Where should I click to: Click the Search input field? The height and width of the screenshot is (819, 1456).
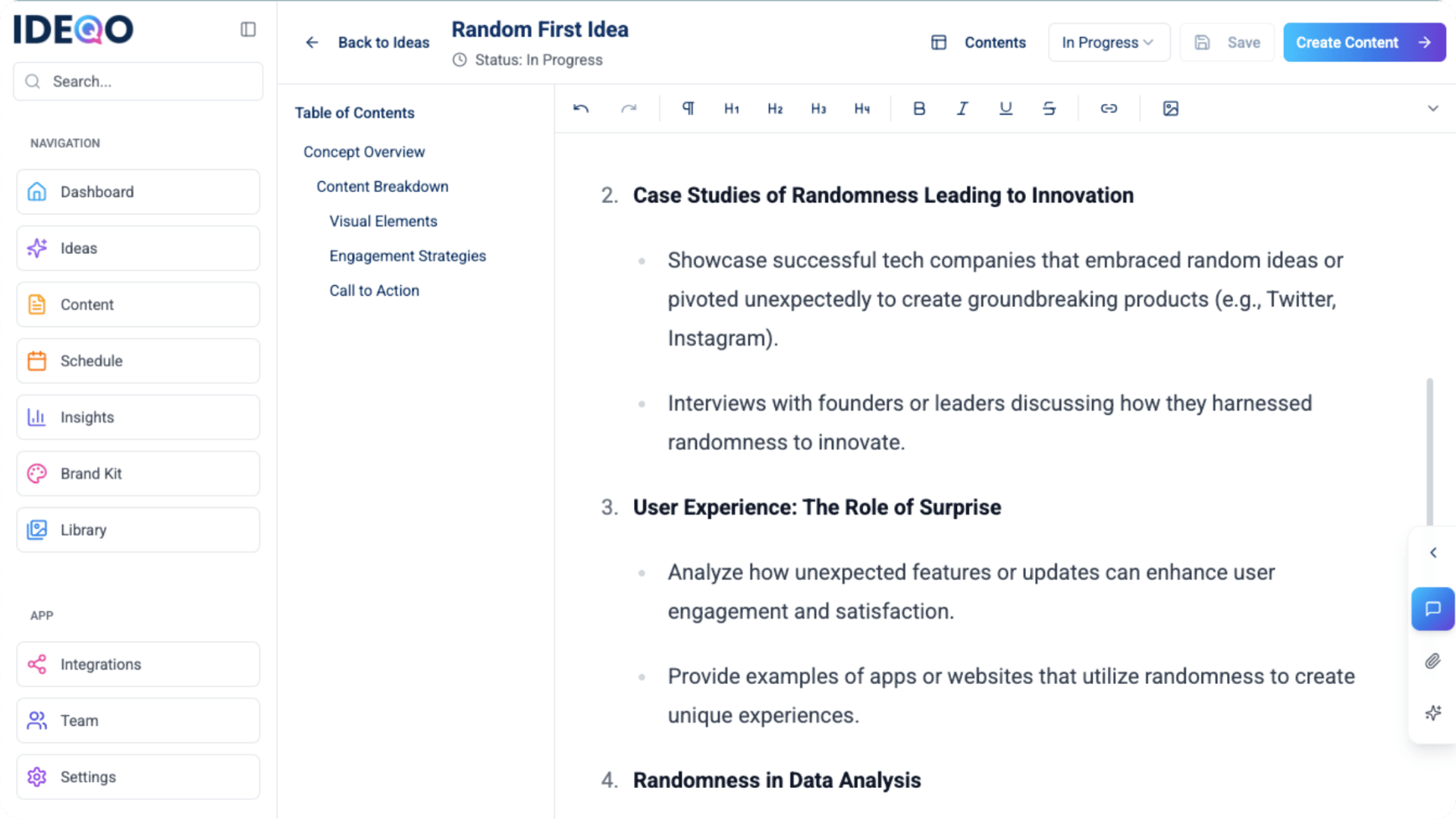(138, 81)
